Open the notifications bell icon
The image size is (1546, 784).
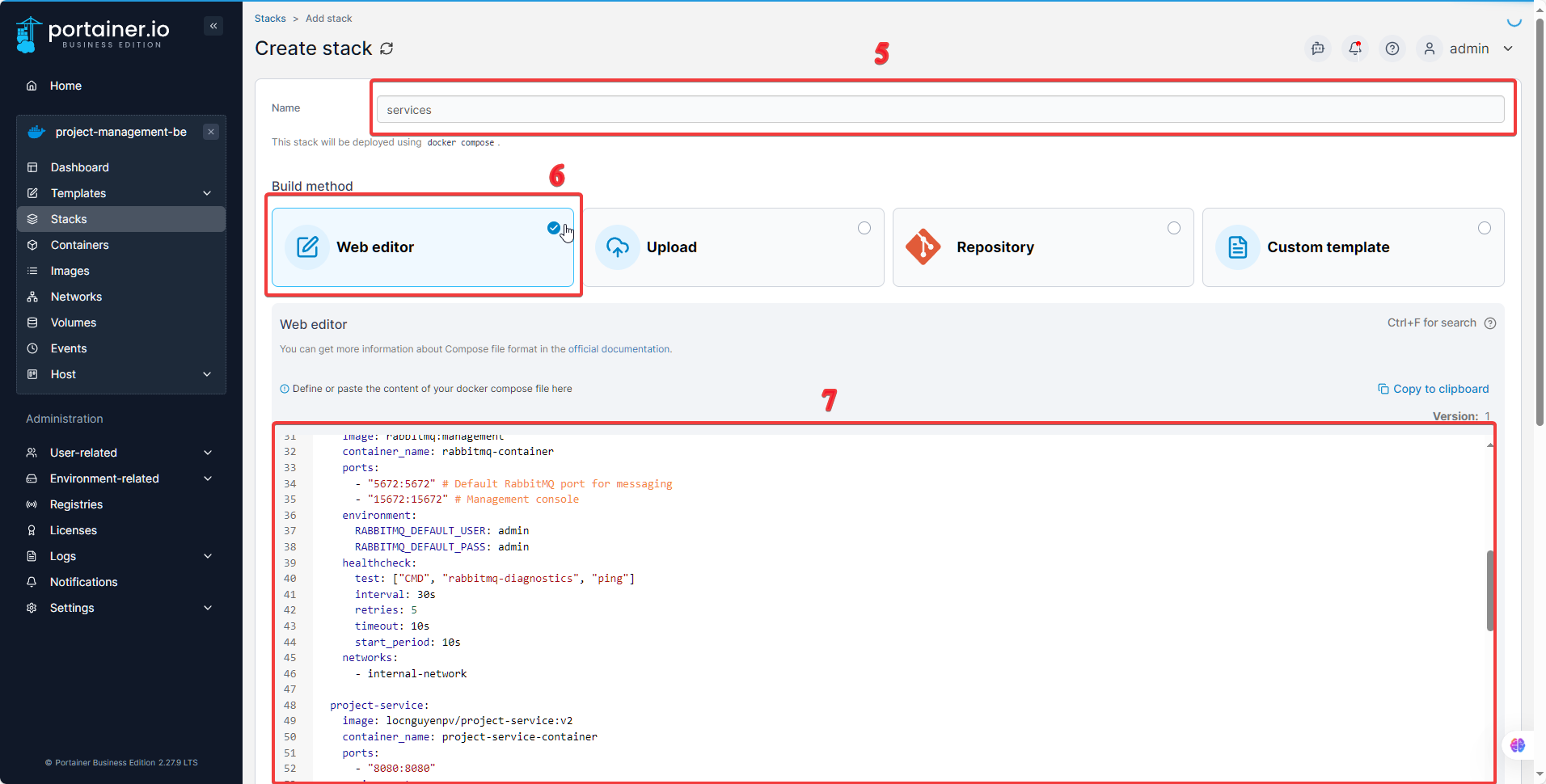1355,48
